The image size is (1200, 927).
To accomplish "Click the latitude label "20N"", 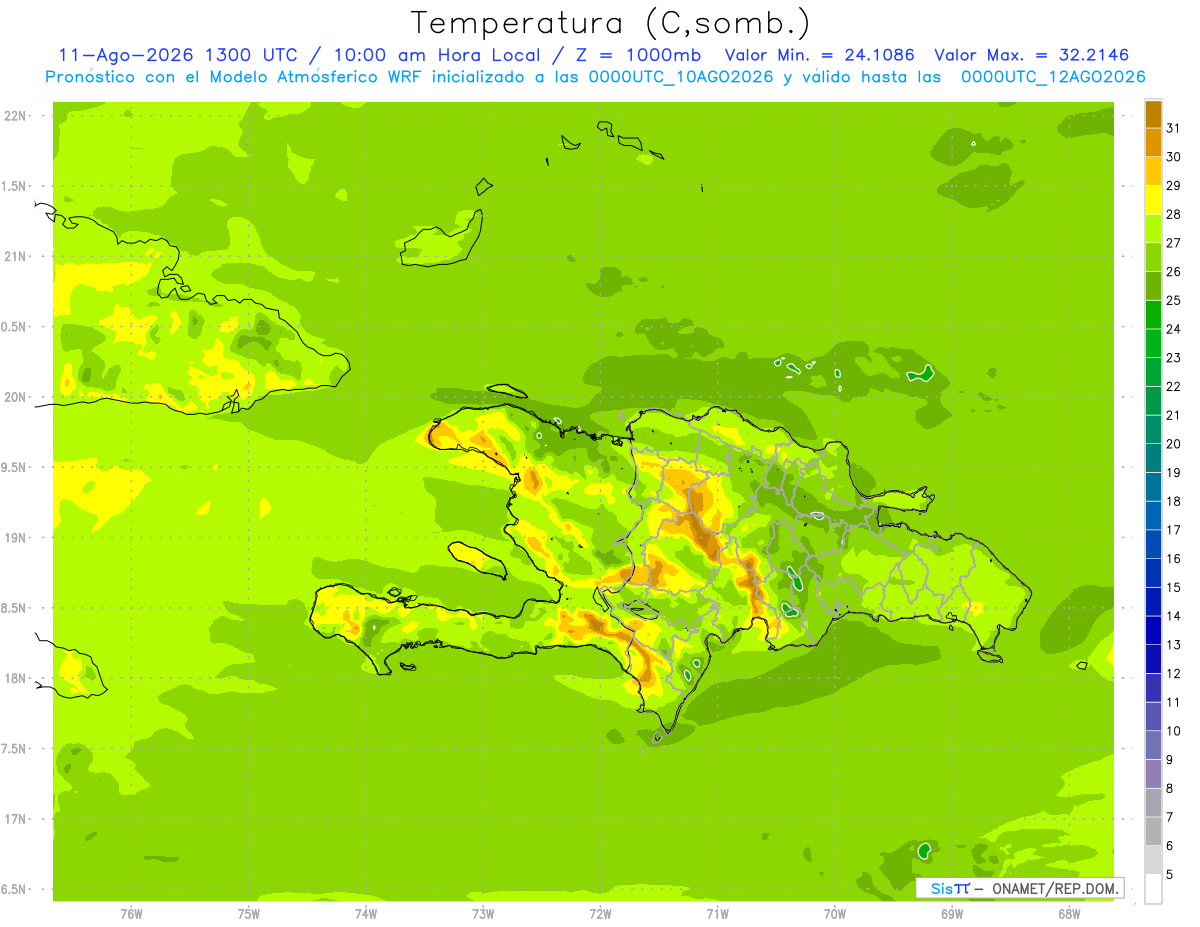I will 15,397.
